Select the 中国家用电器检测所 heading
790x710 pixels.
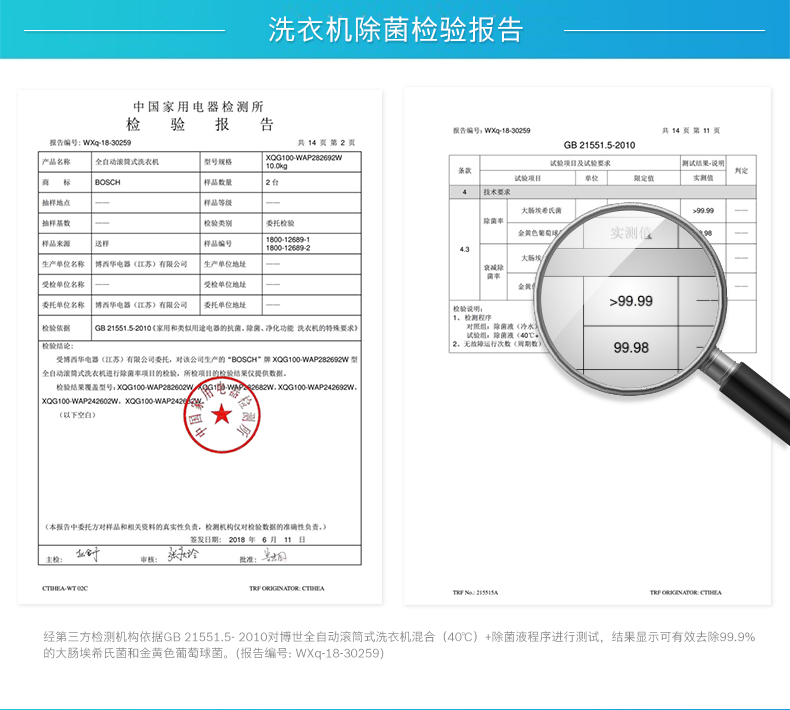[198, 106]
